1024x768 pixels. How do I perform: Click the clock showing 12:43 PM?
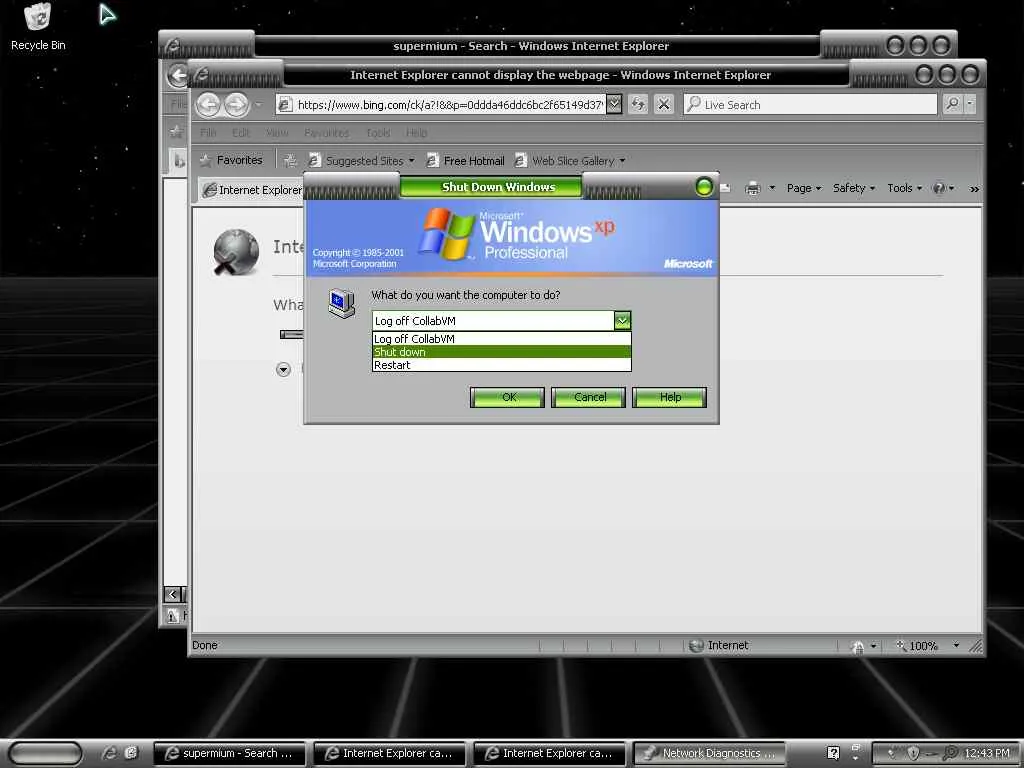[x=987, y=753]
